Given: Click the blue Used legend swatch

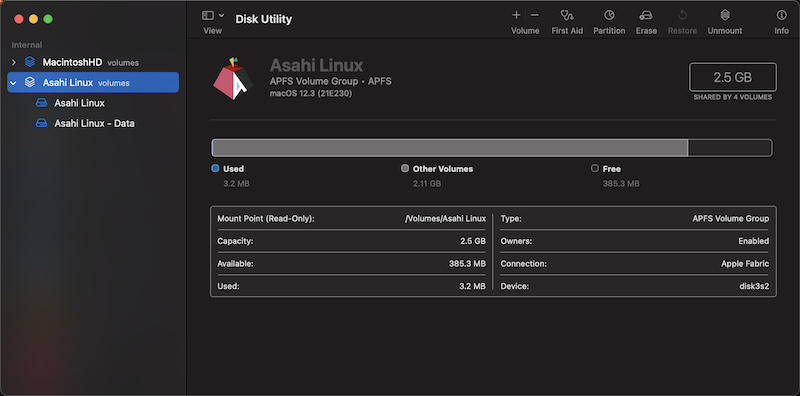Looking at the screenshot, I should click(x=215, y=168).
